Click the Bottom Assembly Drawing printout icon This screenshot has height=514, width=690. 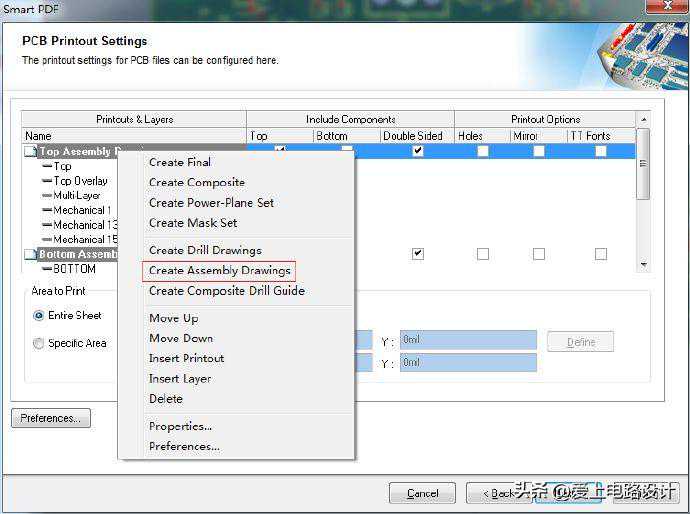(x=30, y=255)
